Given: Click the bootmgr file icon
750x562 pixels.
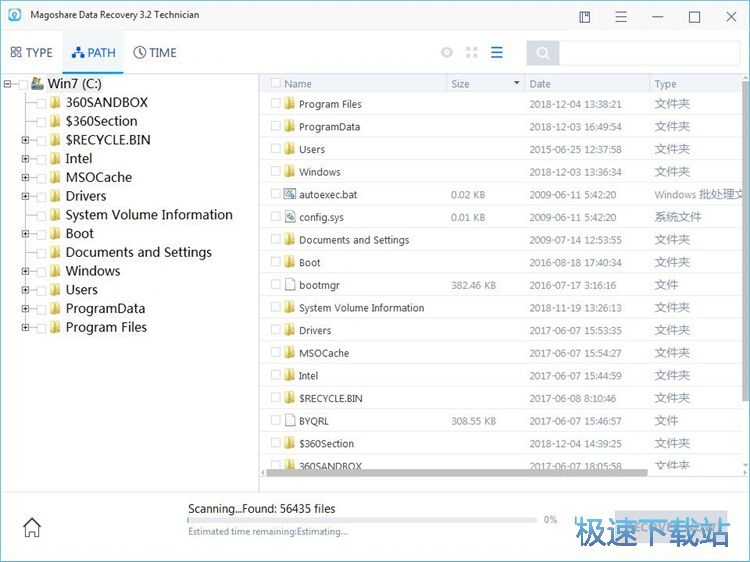Looking at the screenshot, I should [289, 285].
